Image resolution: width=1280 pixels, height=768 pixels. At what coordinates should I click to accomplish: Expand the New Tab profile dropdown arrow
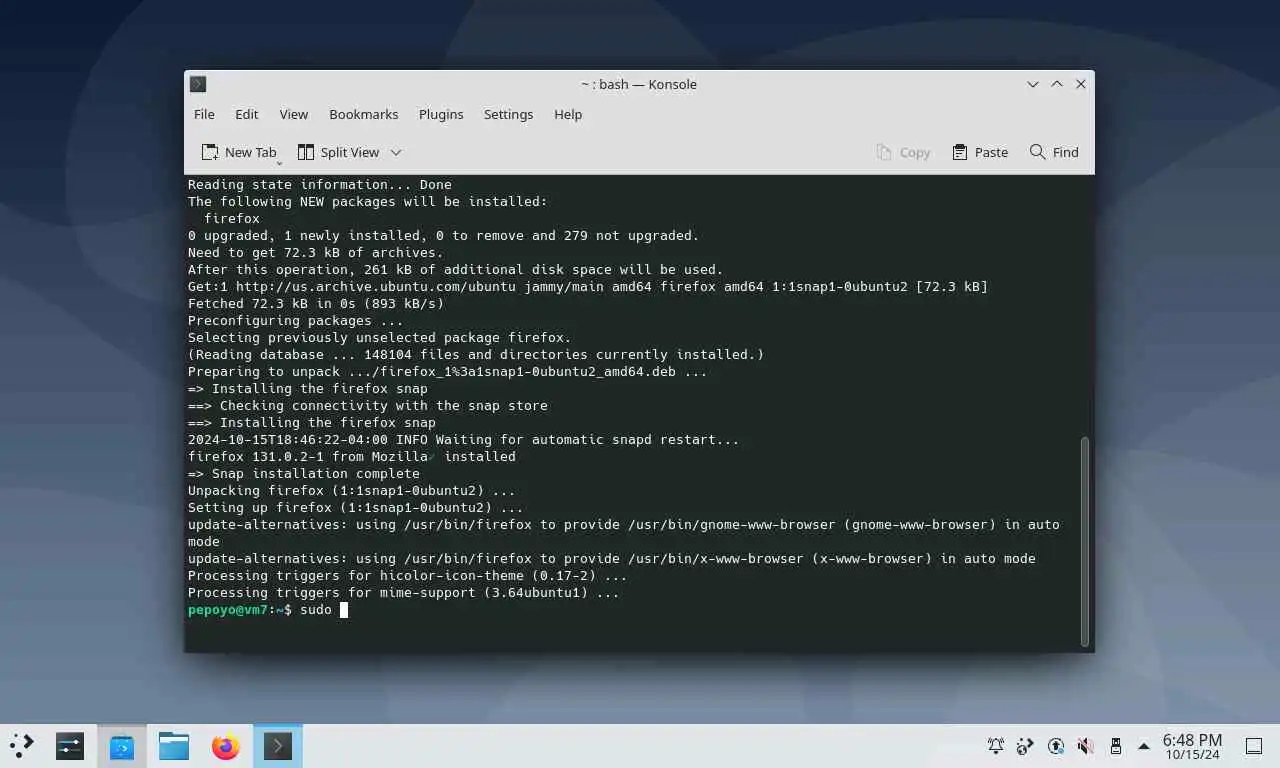[x=279, y=161]
